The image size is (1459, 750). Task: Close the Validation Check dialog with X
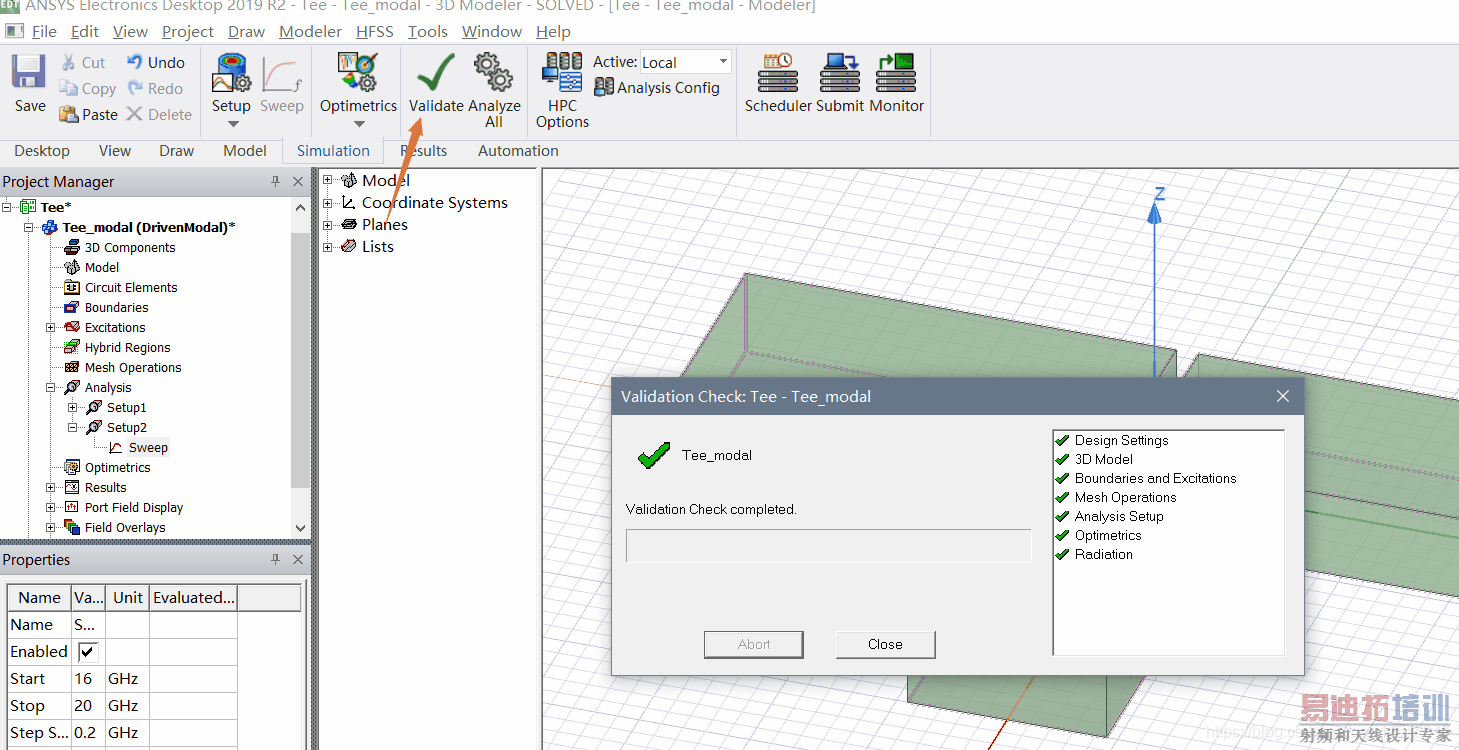coord(1283,396)
